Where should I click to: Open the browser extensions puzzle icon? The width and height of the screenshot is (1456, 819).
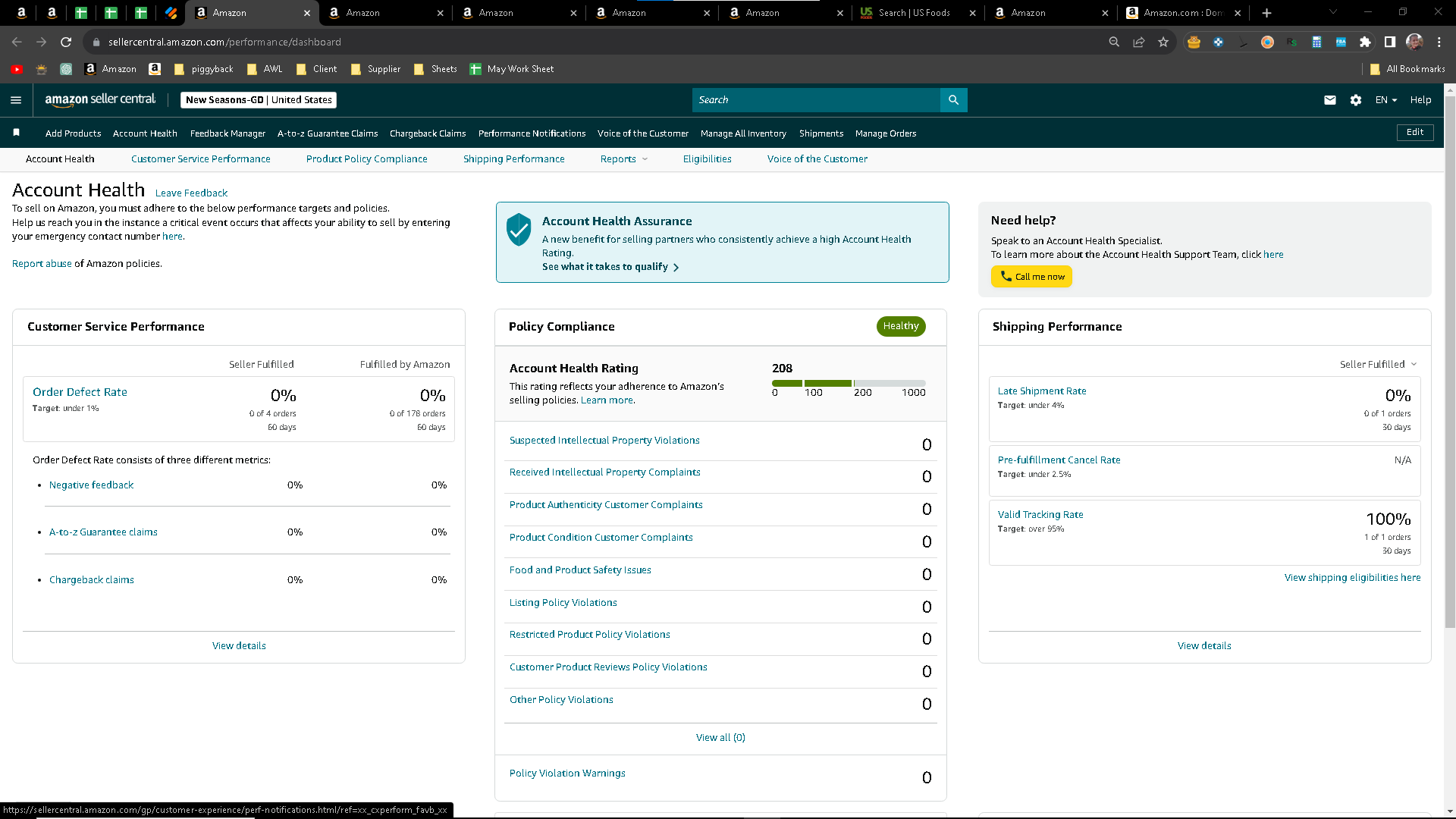coord(1365,42)
